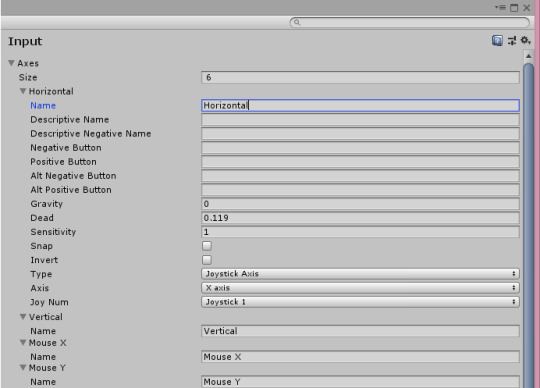Close the Input settings window

click(527, 8)
